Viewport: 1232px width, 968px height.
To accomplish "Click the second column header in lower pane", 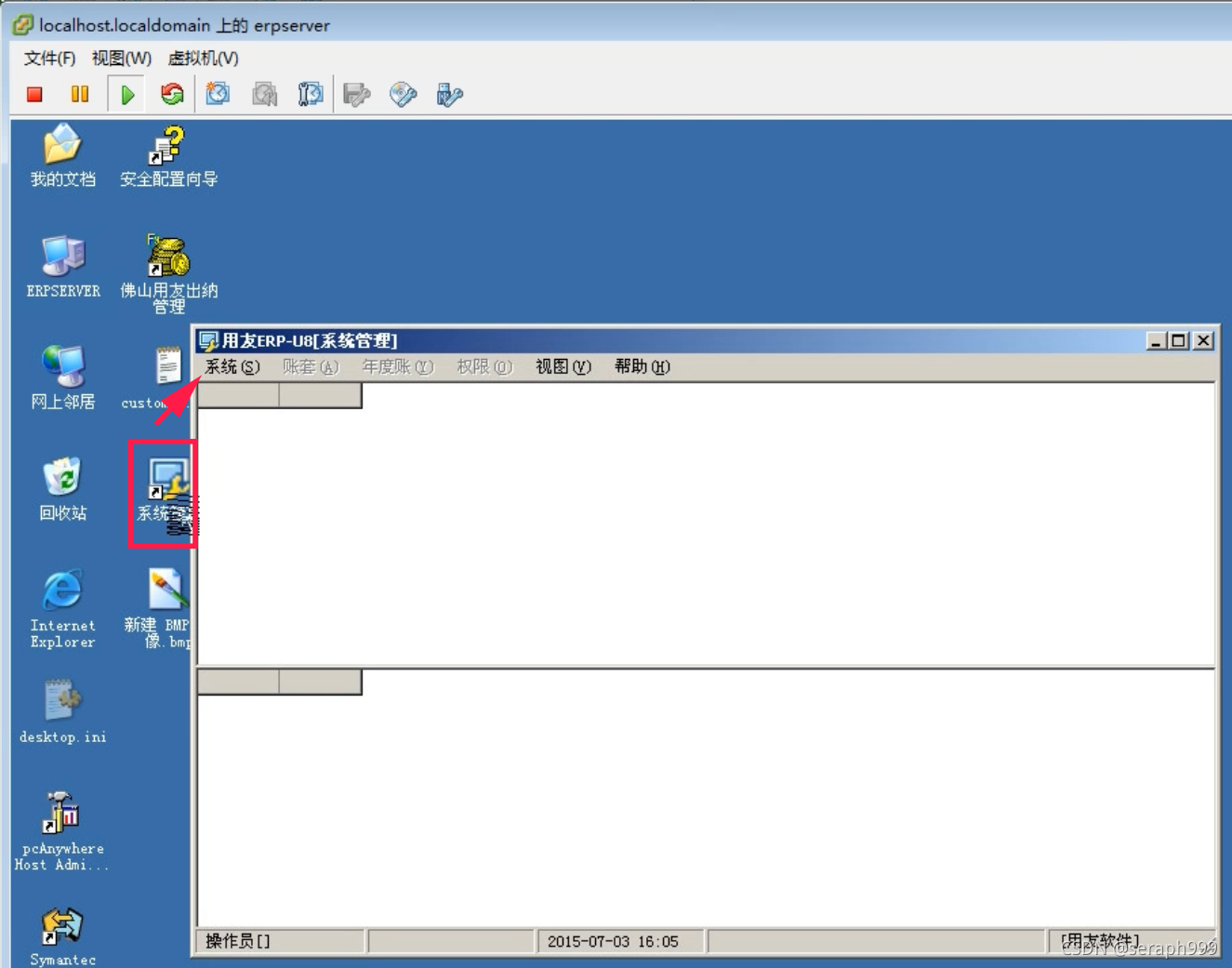I will click(x=321, y=683).
